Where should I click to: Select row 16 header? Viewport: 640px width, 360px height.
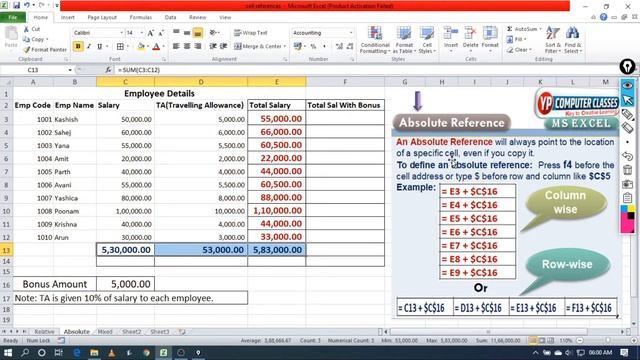pos(6,284)
